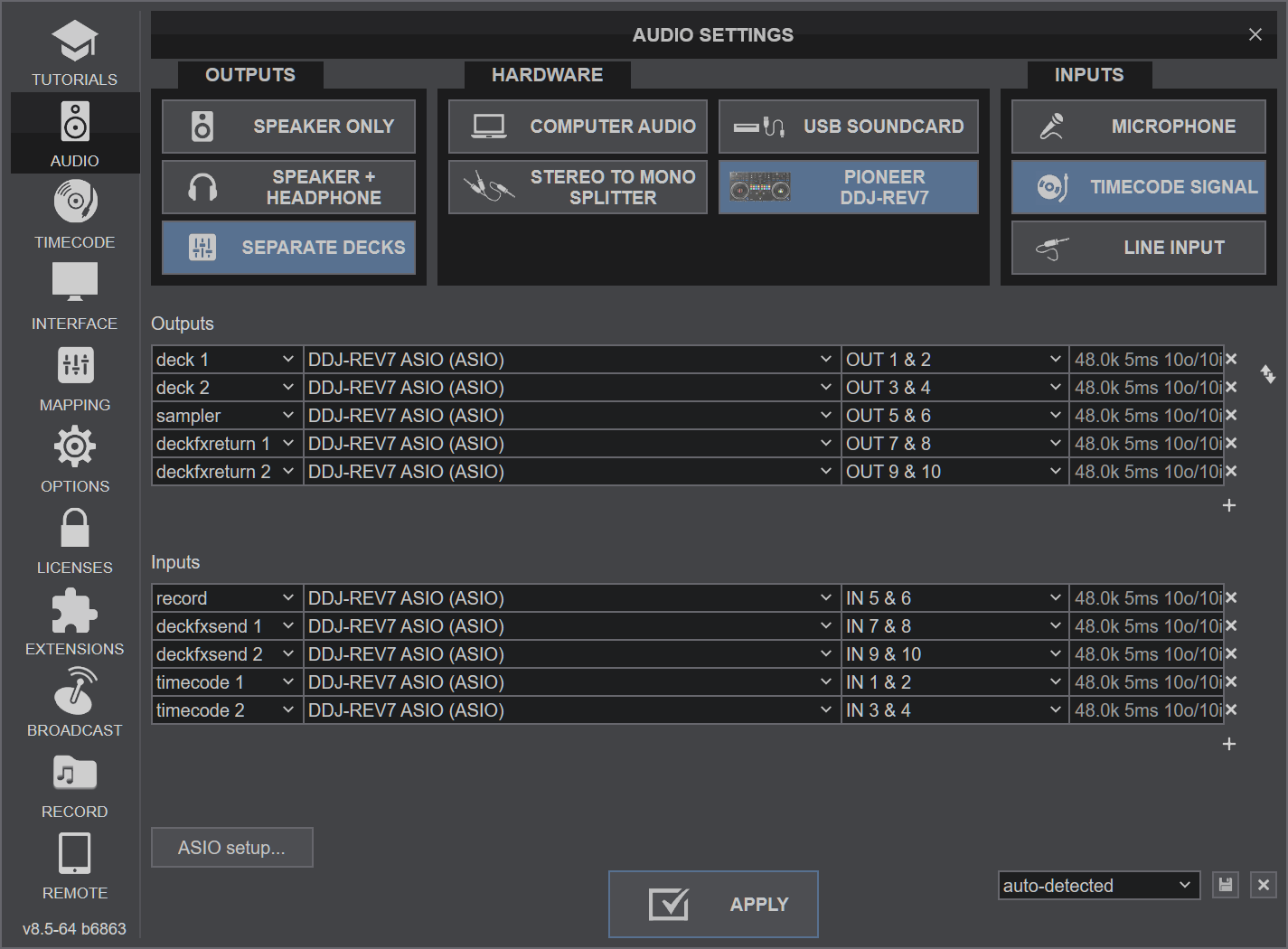Switch to the Record tab
The height and width of the screenshot is (949, 1288).
pyautogui.click(x=74, y=785)
